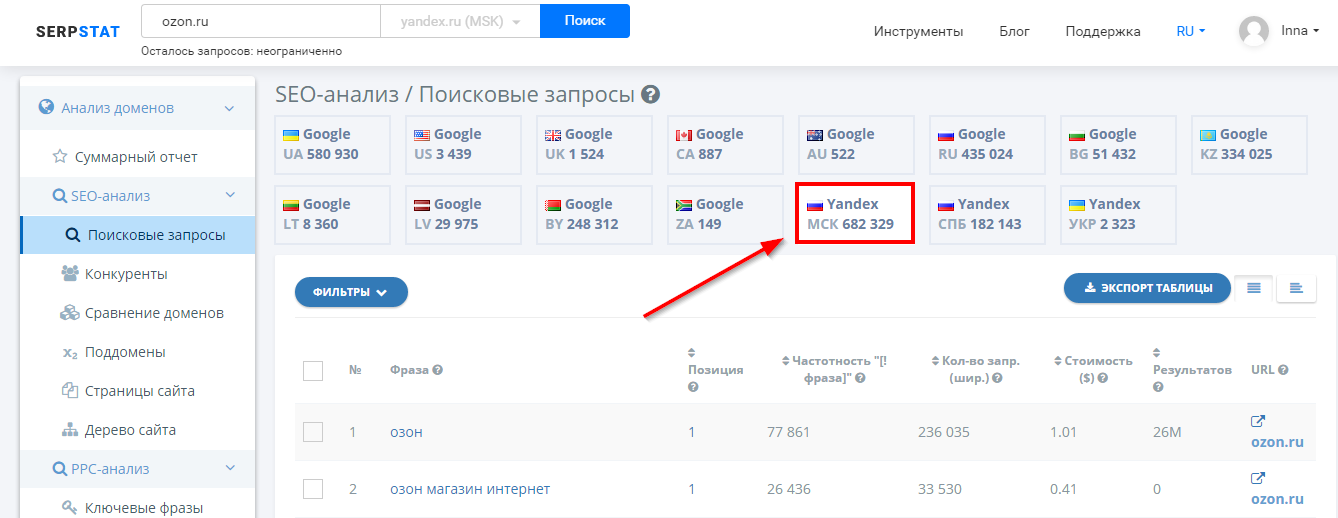Tick the select-all checkbox in table header
1338x518 pixels.
pos(313,371)
